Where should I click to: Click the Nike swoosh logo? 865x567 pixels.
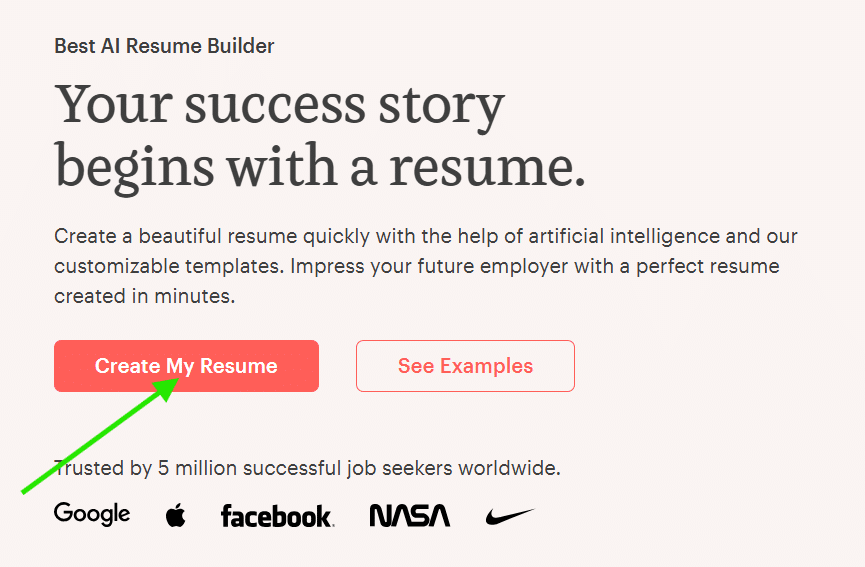coord(510,517)
